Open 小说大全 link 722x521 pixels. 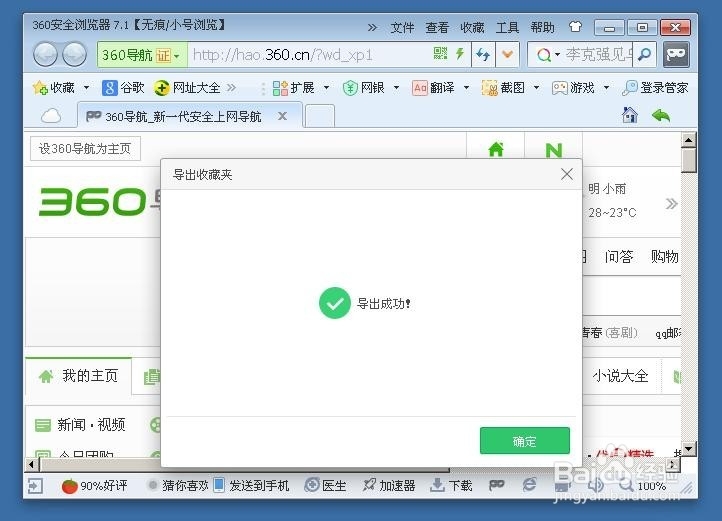coord(620,376)
